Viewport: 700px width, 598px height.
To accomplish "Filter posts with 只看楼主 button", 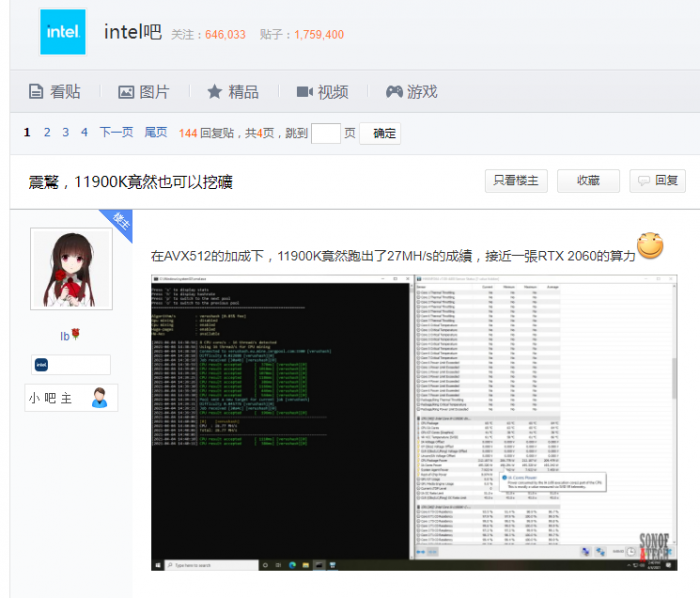I will click(515, 181).
